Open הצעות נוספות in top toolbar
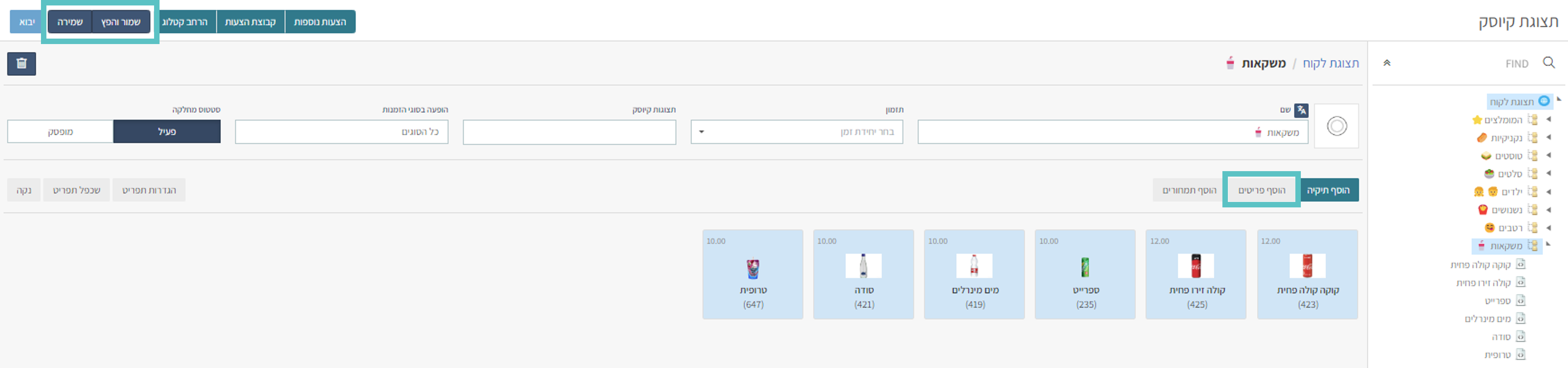This screenshot has width=1568, height=368. 319,22
